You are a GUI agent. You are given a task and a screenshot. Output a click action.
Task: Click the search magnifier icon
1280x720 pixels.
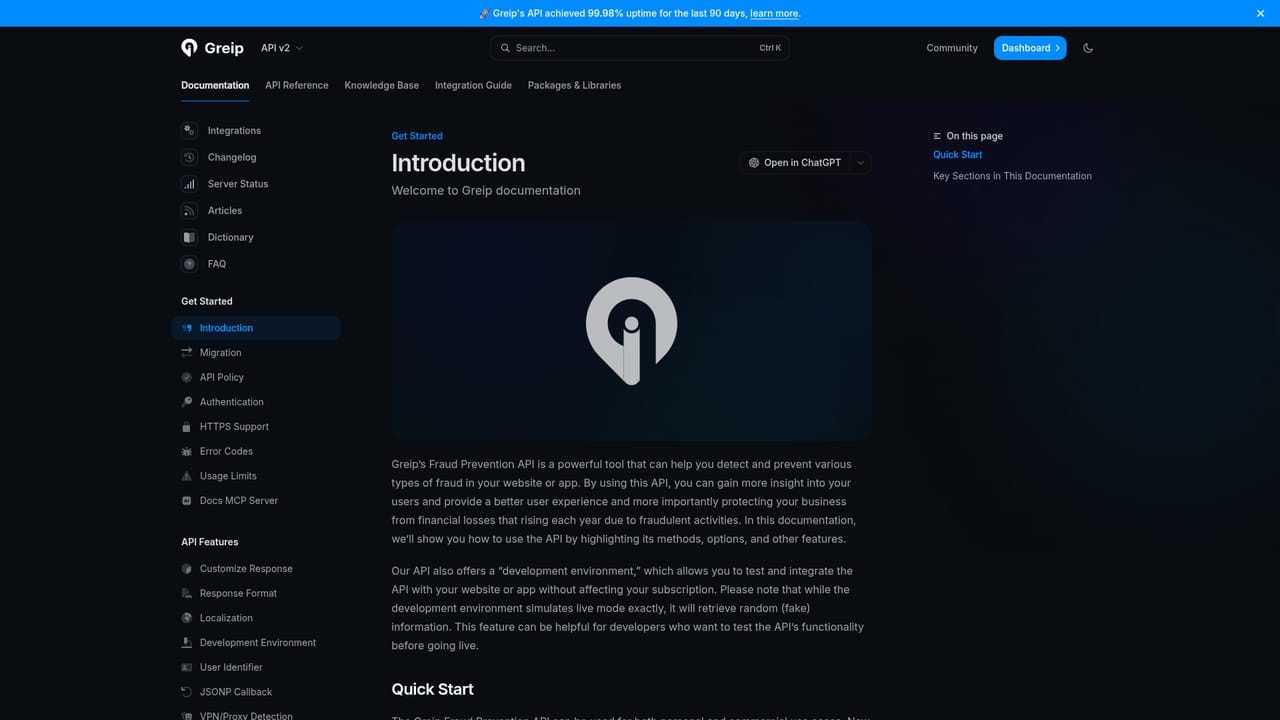tap(506, 48)
